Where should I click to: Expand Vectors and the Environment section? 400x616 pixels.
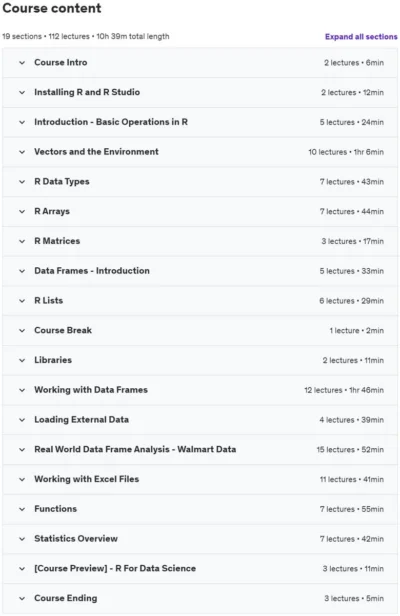pyautogui.click(x=200, y=152)
